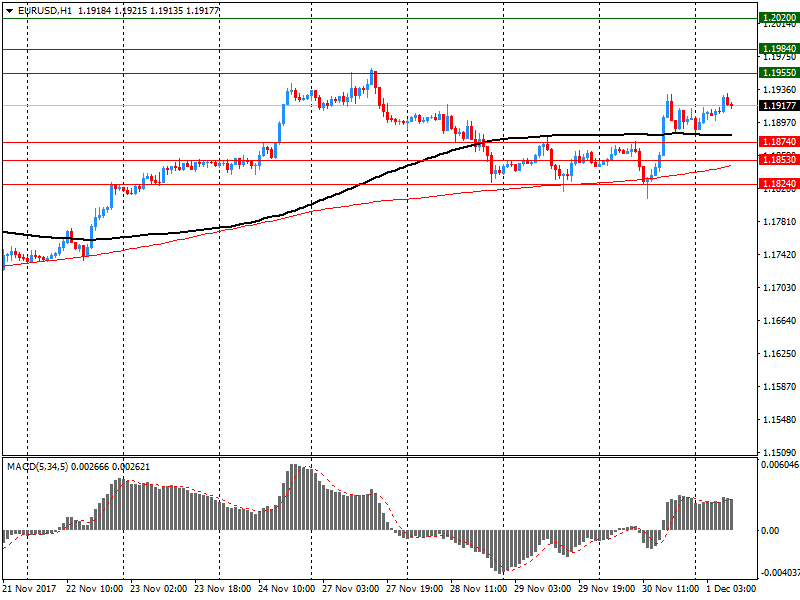Click the EURUSD,H1 chart title text
This screenshot has height=600, width=800.
pos(45,11)
